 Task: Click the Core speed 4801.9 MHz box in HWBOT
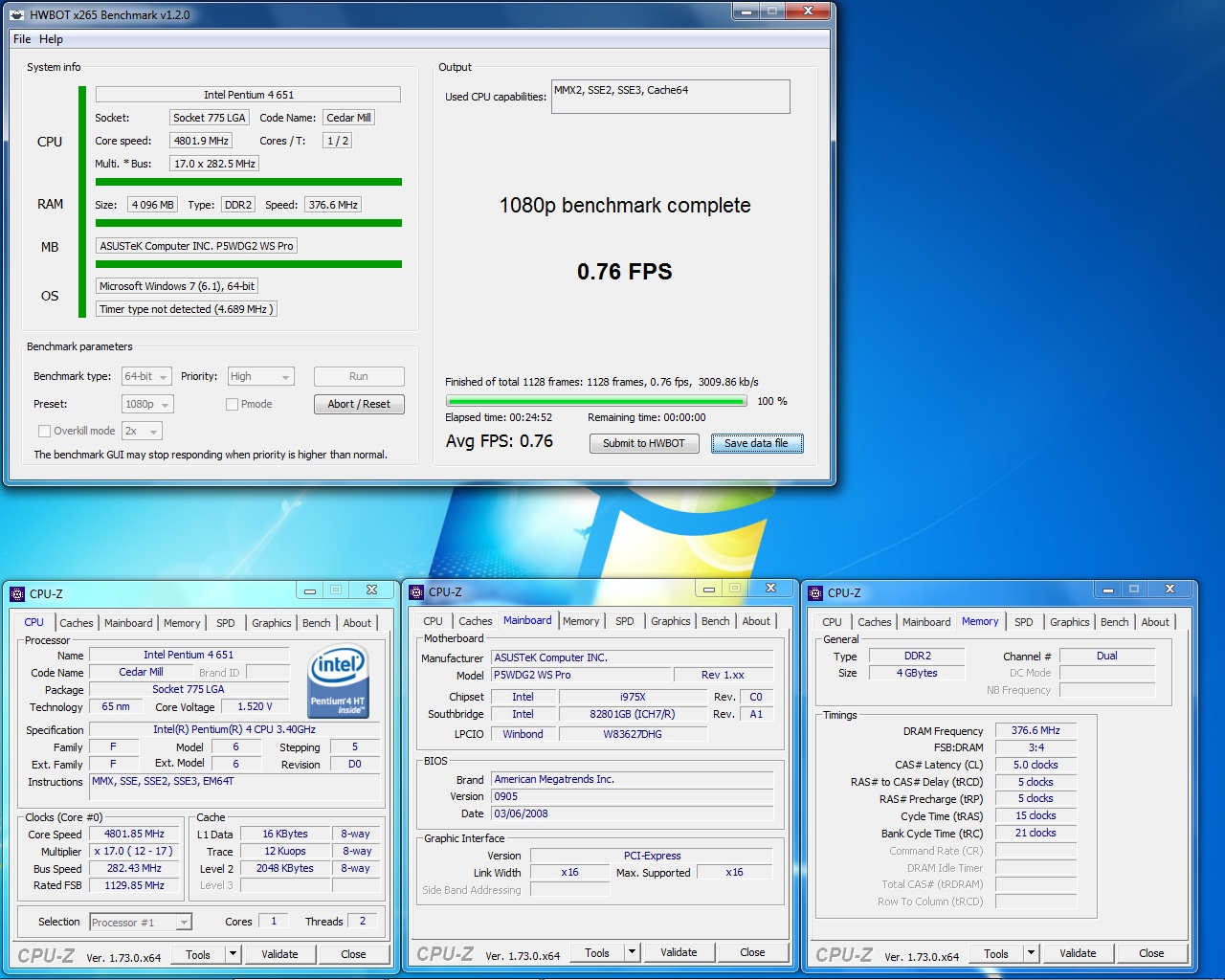tap(201, 141)
